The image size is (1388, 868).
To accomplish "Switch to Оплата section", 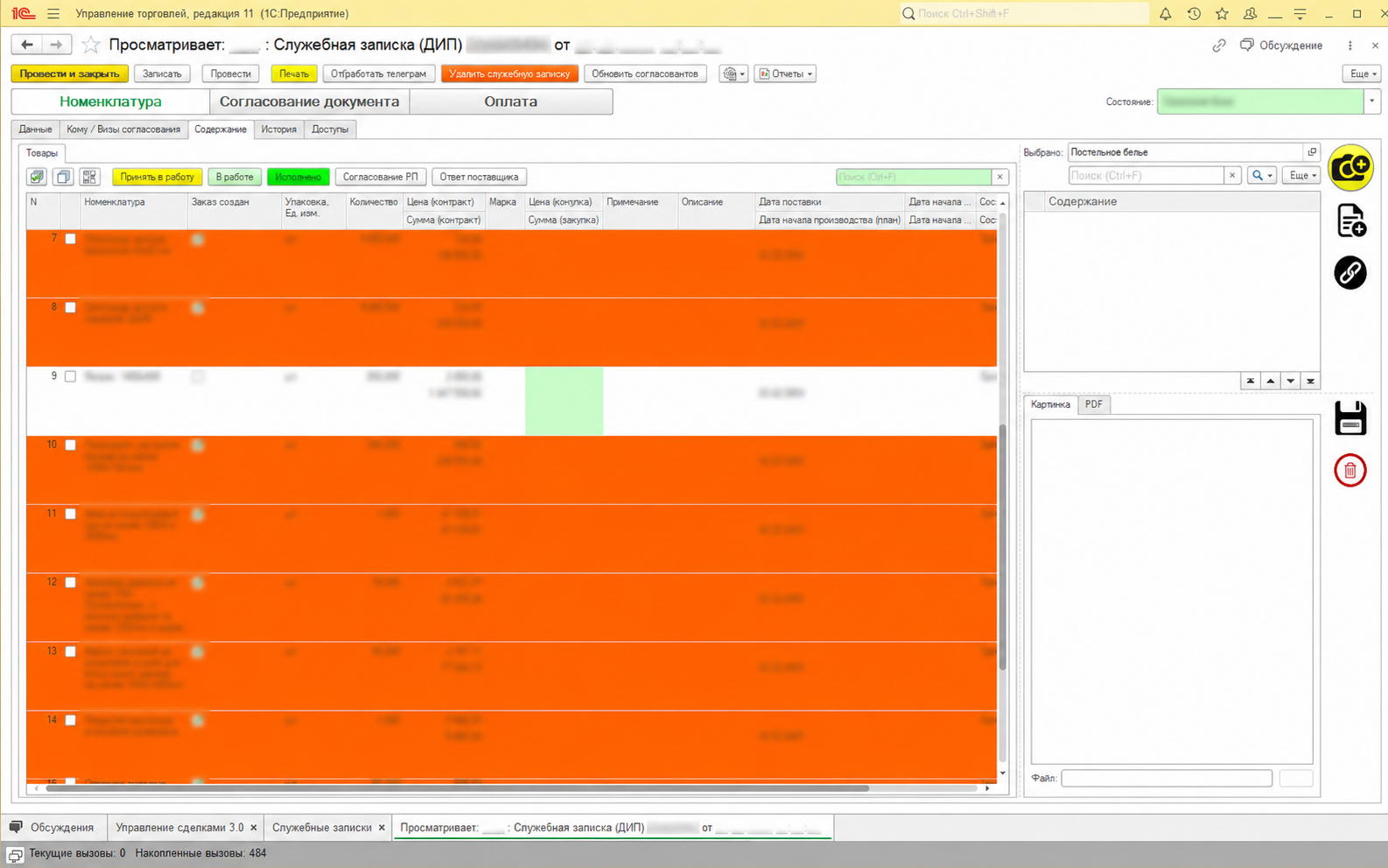I will coord(511,101).
